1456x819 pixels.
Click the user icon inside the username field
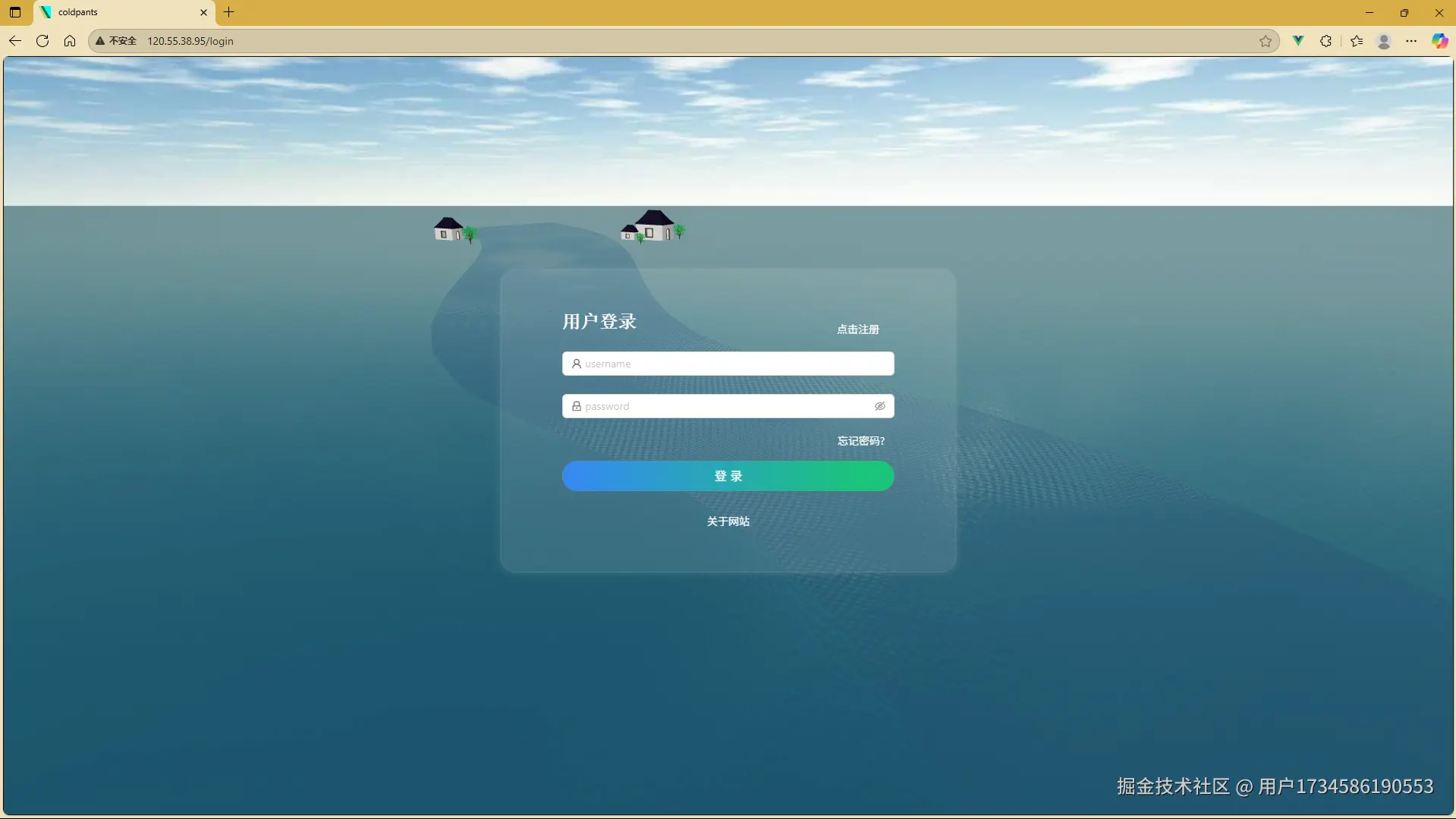tap(577, 364)
